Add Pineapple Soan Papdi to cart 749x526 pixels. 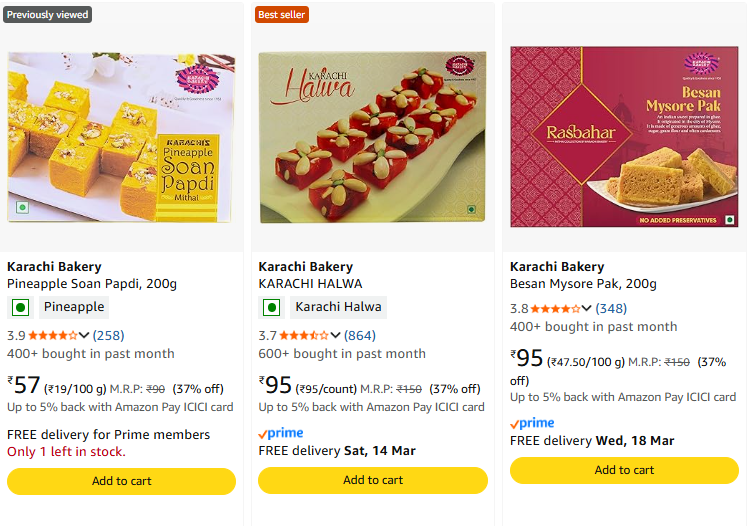coord(122,481)
